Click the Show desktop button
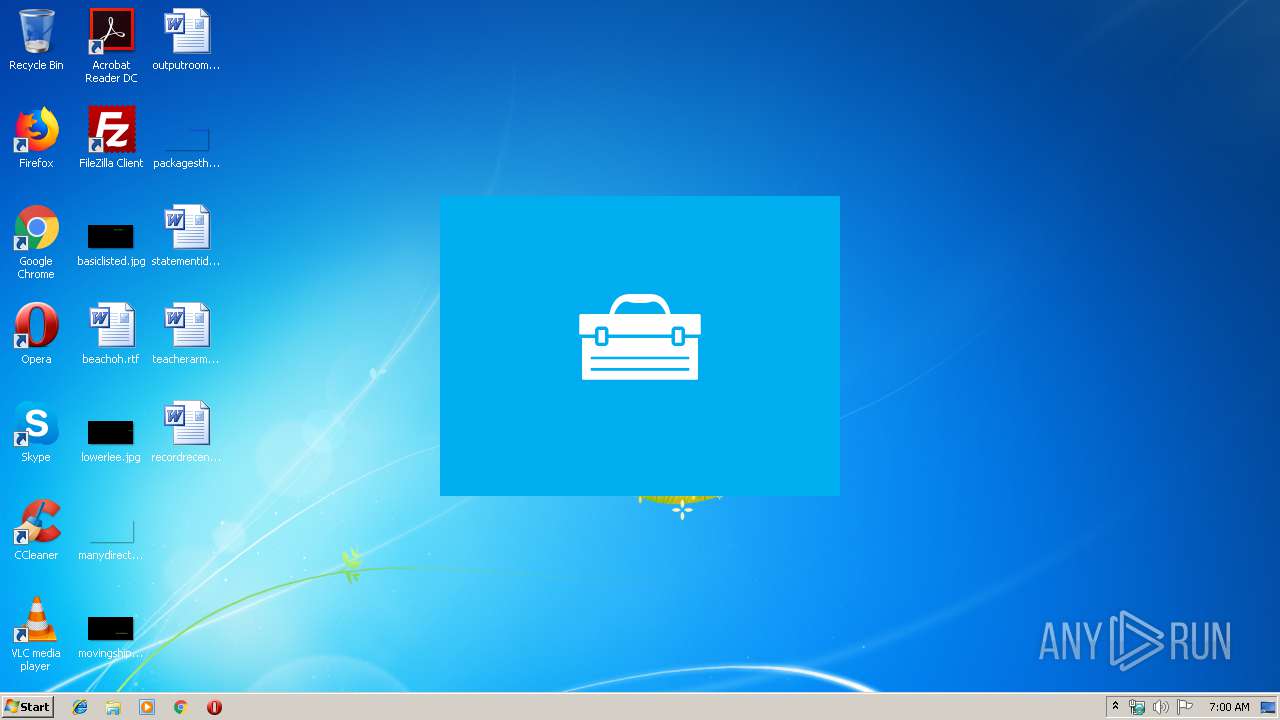This screenshot has height=720, width=1280. [x=1269, y=707]
